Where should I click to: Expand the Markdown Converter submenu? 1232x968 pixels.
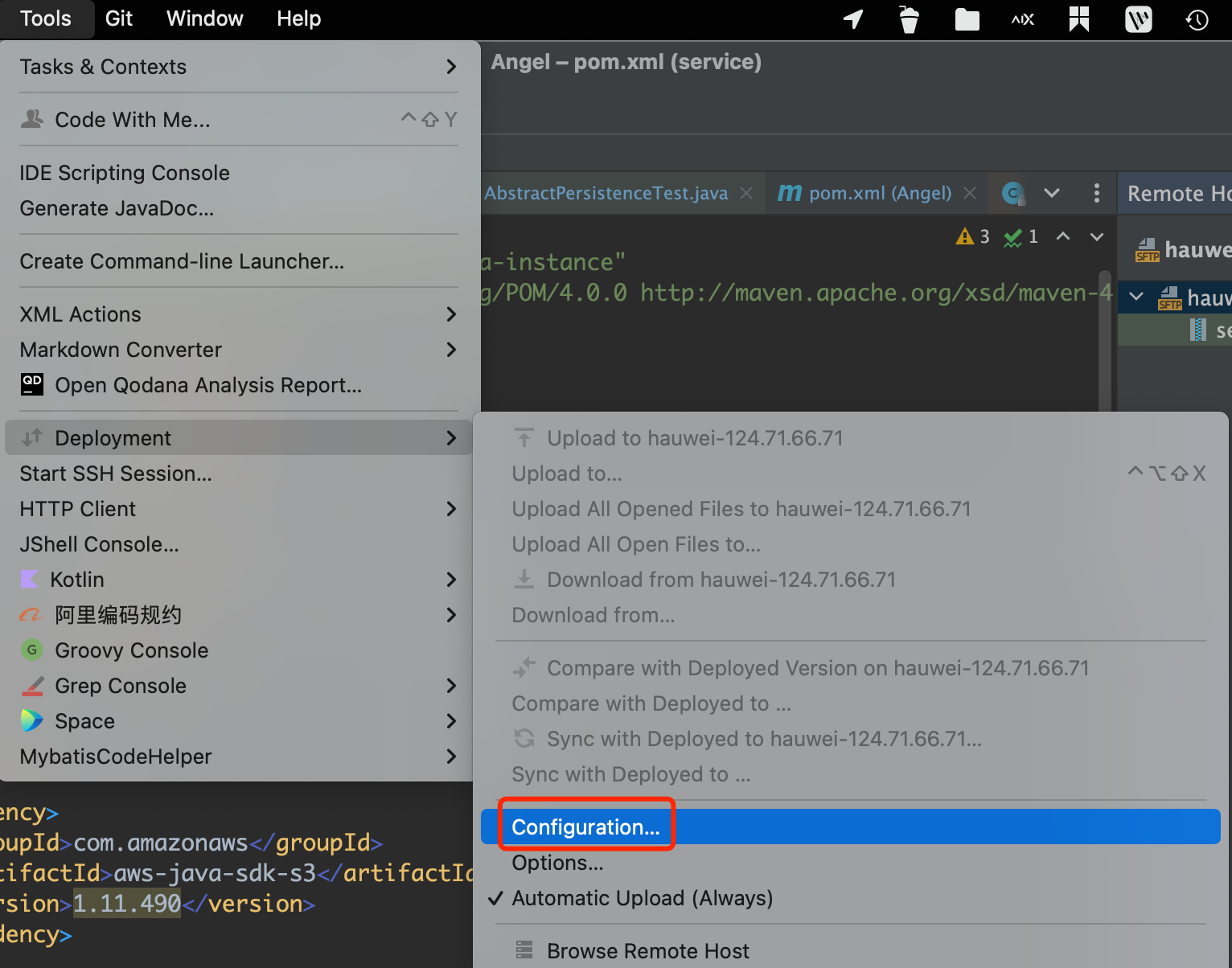click(x=451, y=350)
